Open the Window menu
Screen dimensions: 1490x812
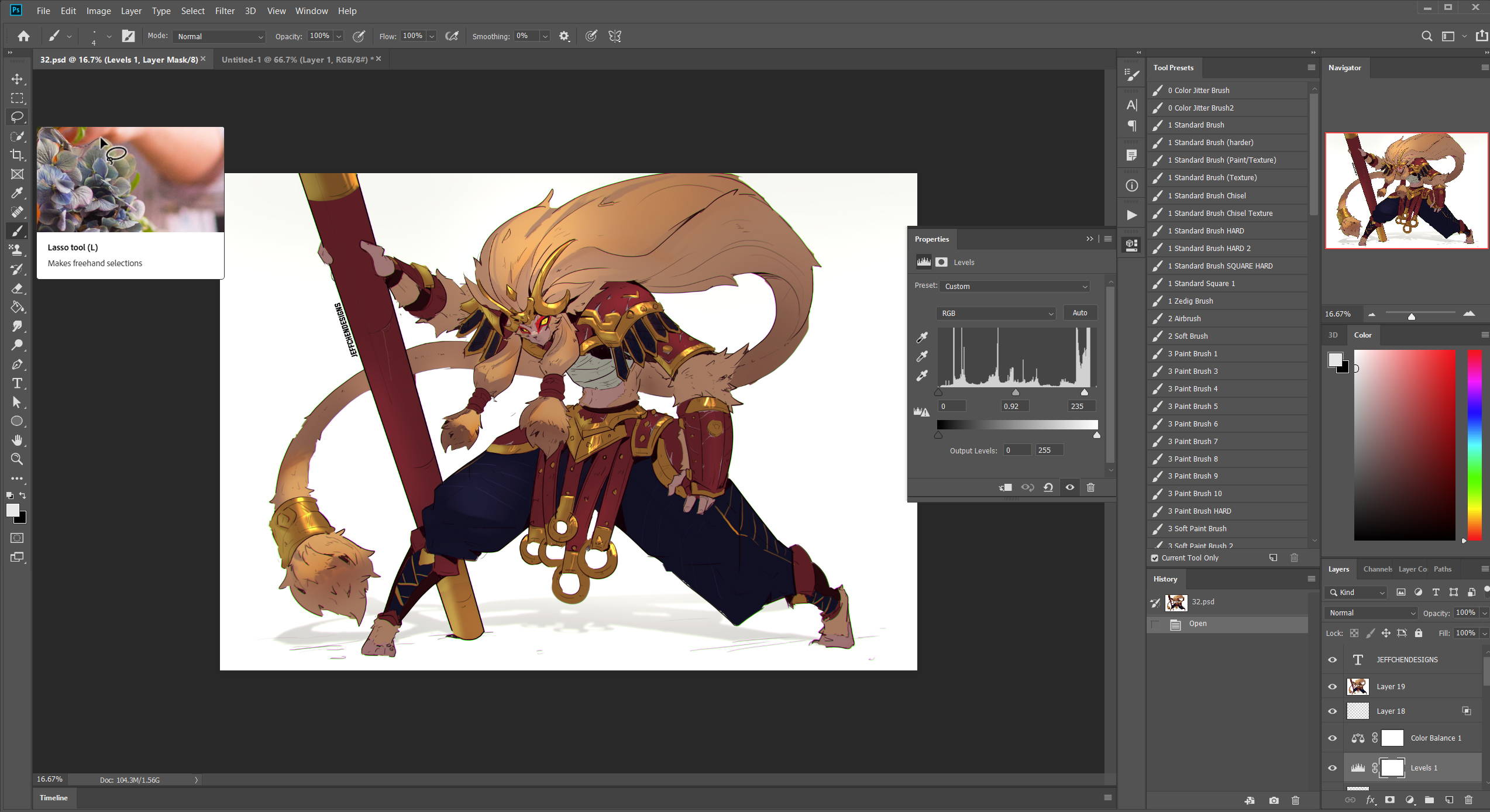click(x=311, y=11)
